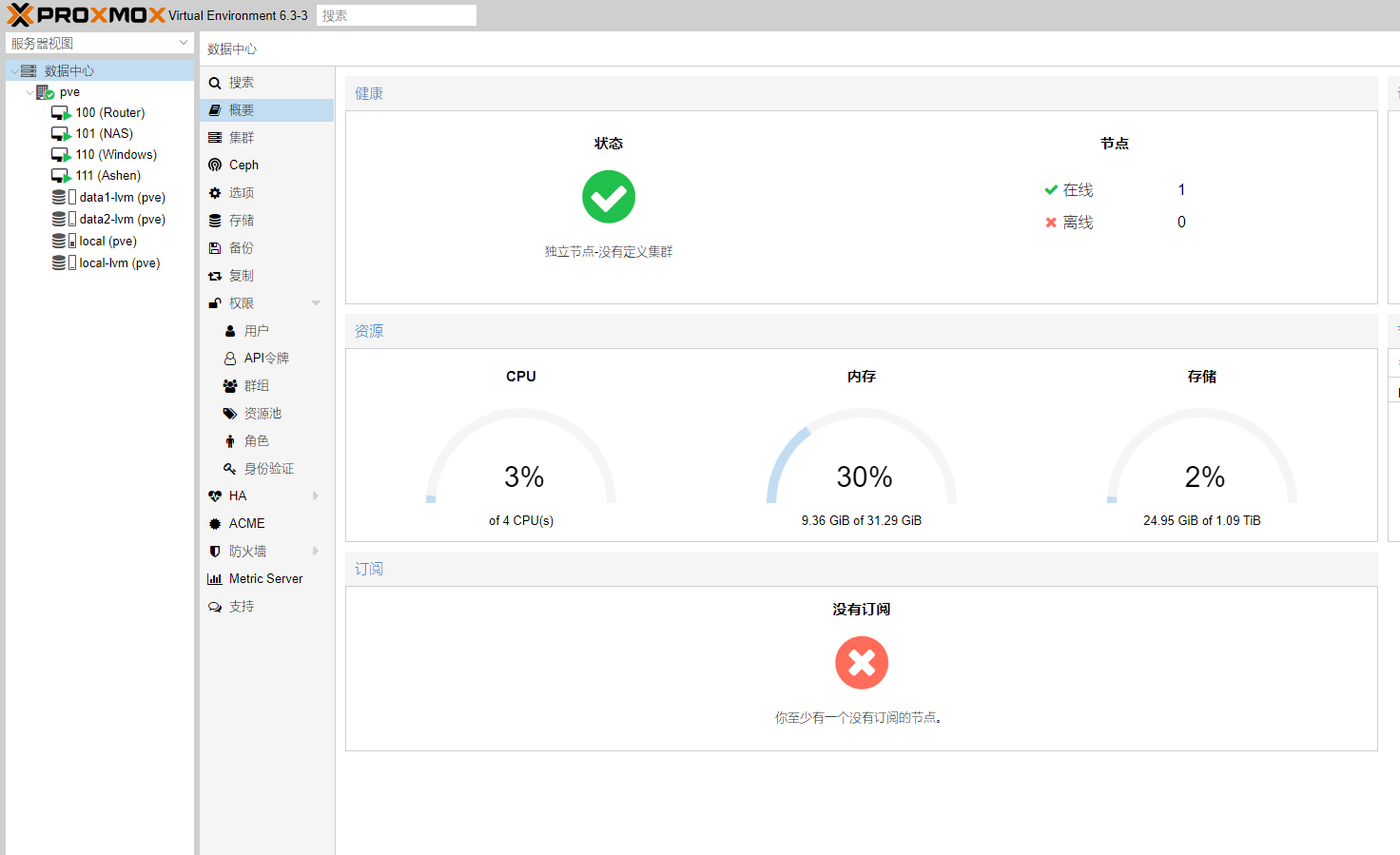The width and height of the screenshot is (1400, 855).
Task: Click the 健康 panel header
Action: [x=862, y=93]
